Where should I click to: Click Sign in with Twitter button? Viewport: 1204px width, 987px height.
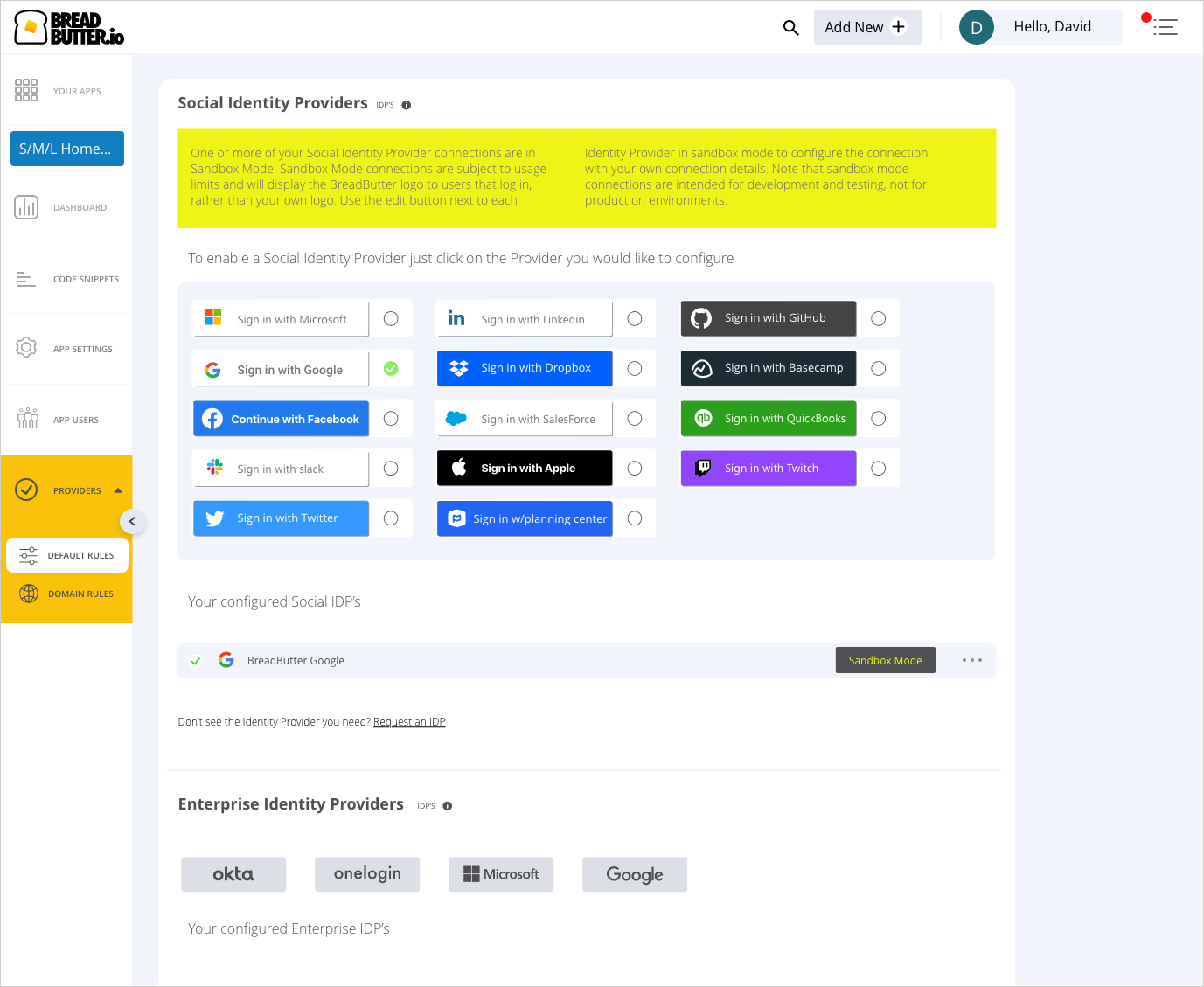coord(281,518)
